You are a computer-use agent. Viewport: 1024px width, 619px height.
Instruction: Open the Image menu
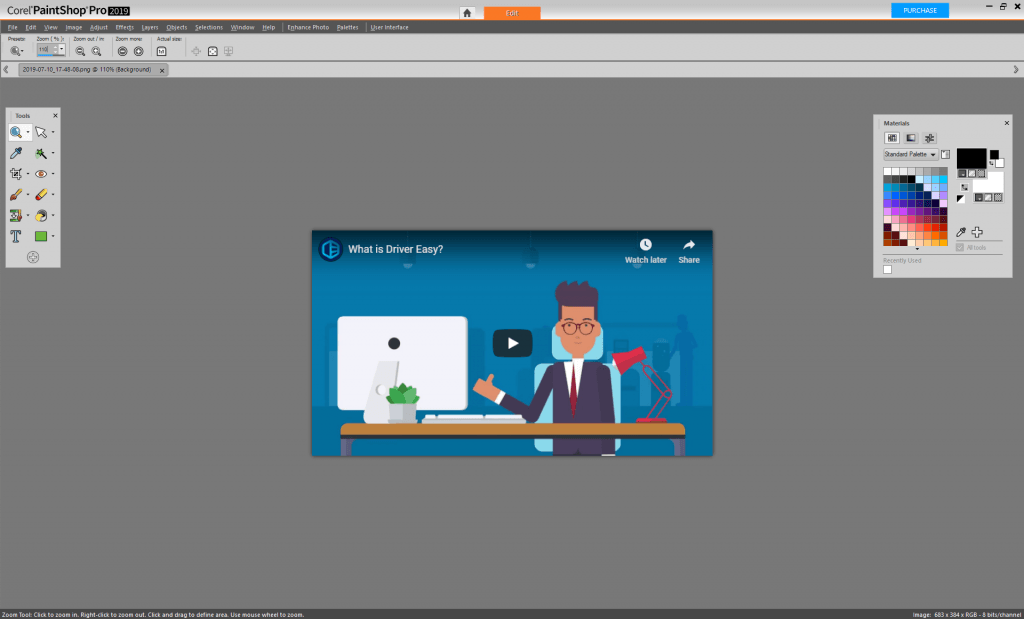tap(74, 27)
